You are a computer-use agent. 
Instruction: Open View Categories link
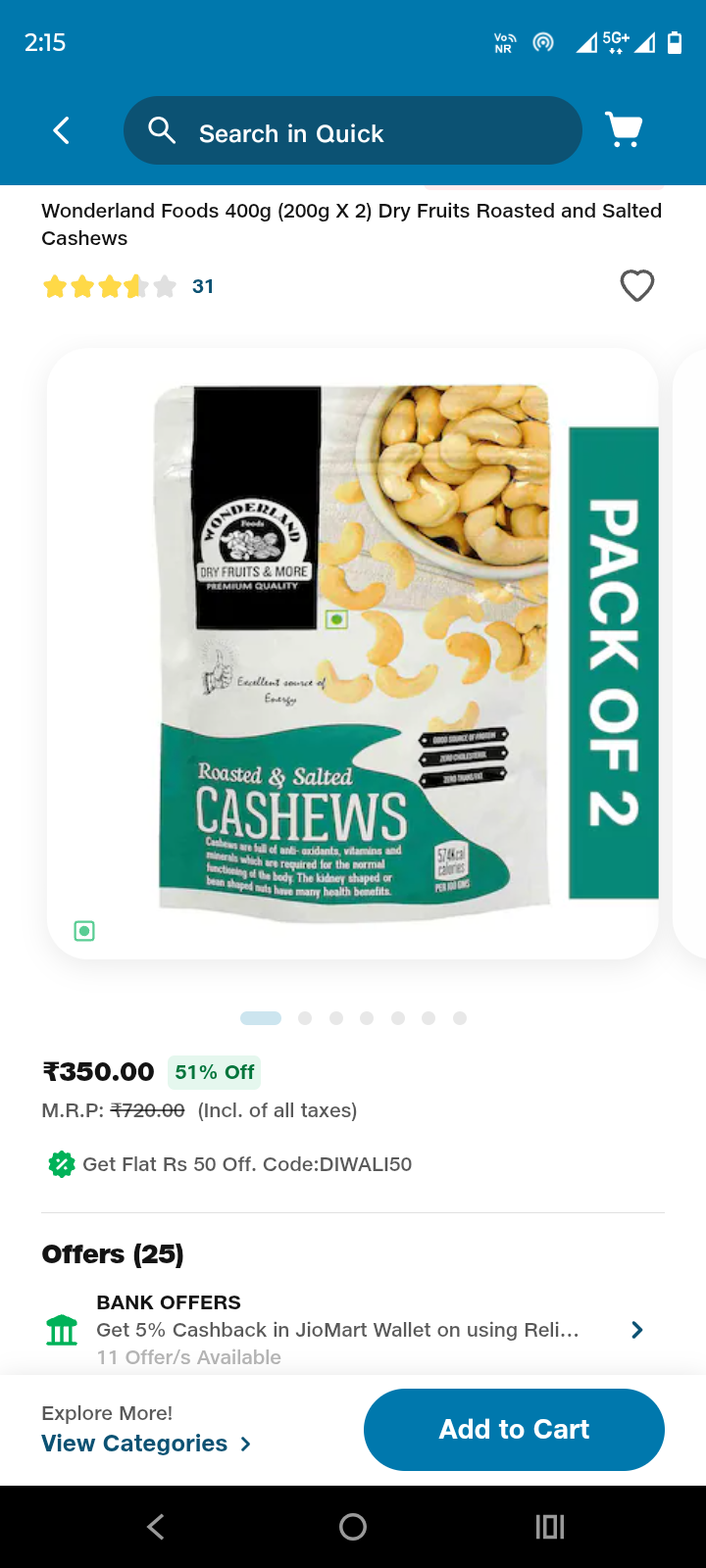[146, 1444]
